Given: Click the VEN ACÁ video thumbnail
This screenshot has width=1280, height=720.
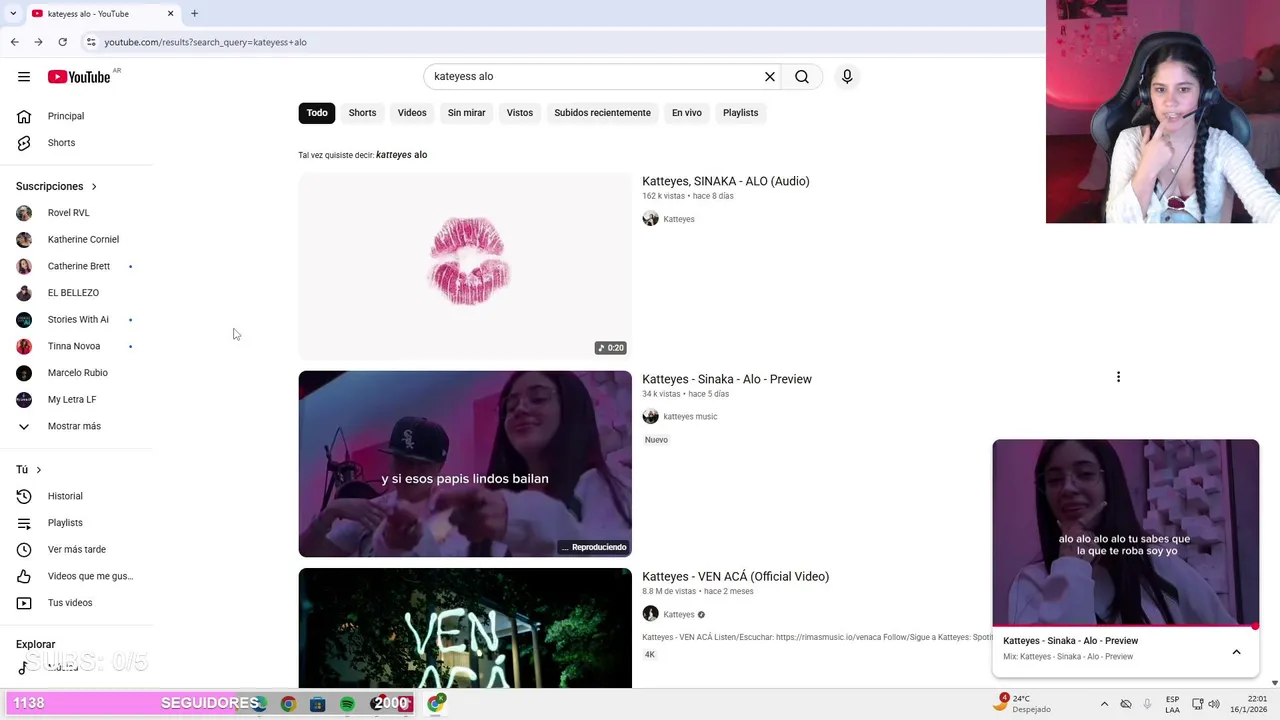Looking at the screenshot, I should pyautogui.click(x=465, y=628).
